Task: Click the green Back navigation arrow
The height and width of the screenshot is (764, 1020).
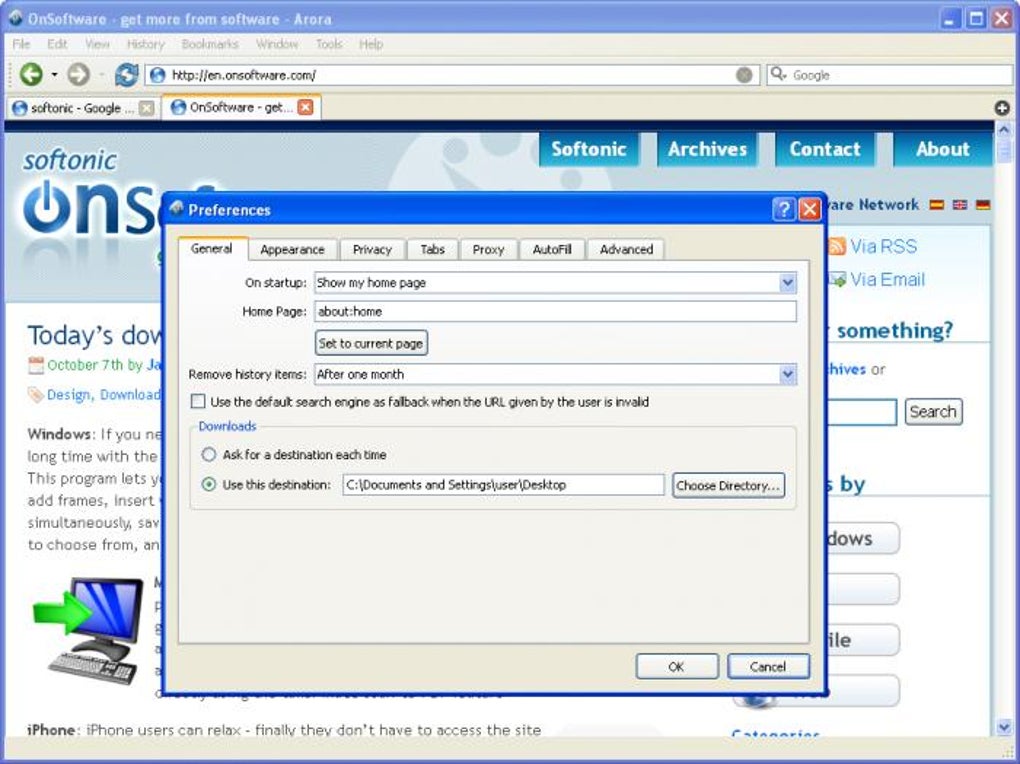Action: pos(31,74)
